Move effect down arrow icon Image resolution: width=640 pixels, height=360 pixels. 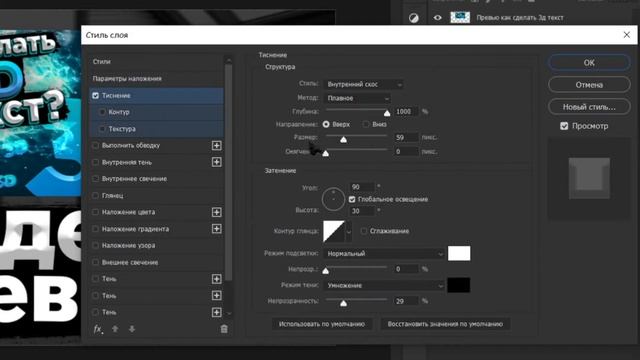point(132,329)
